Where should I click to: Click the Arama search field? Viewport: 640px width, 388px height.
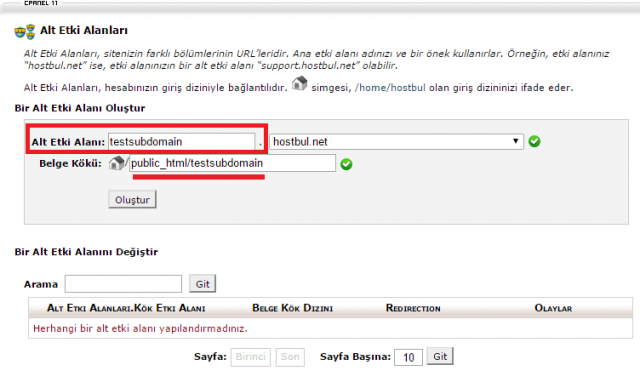(123, 284)
